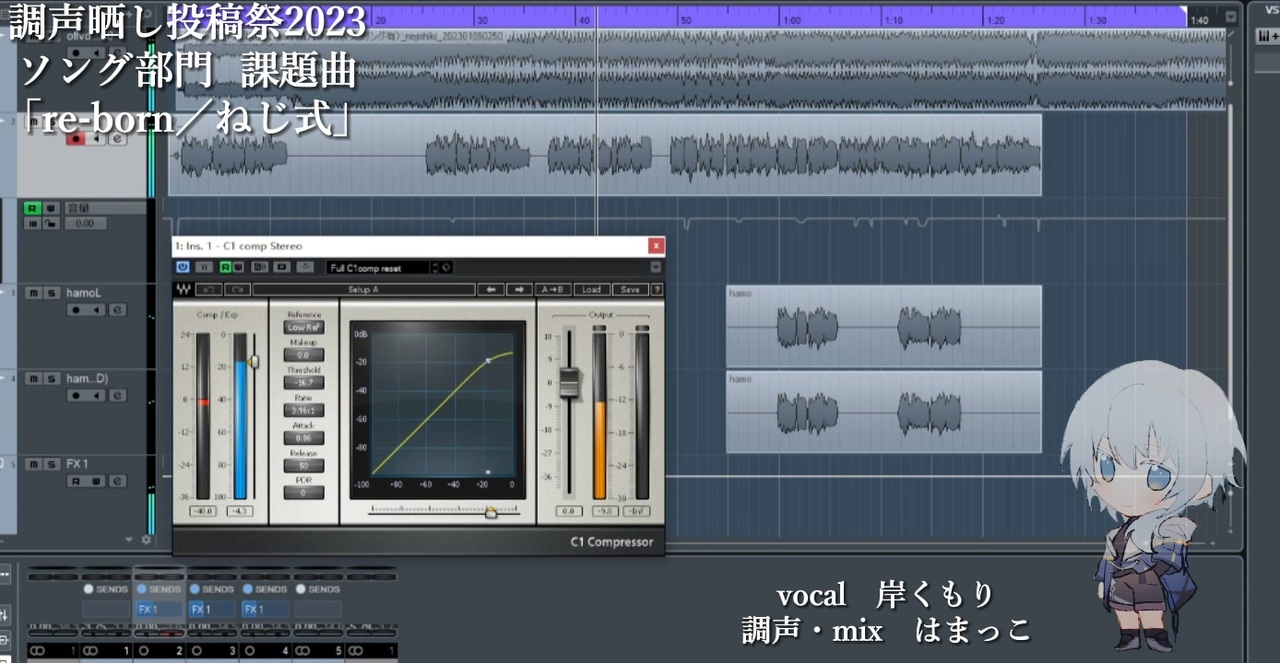1280x663 pixels.
Task: Close the C1 comp Stereo plugin window
Action: pyautogui.click(x=656, y=245)
